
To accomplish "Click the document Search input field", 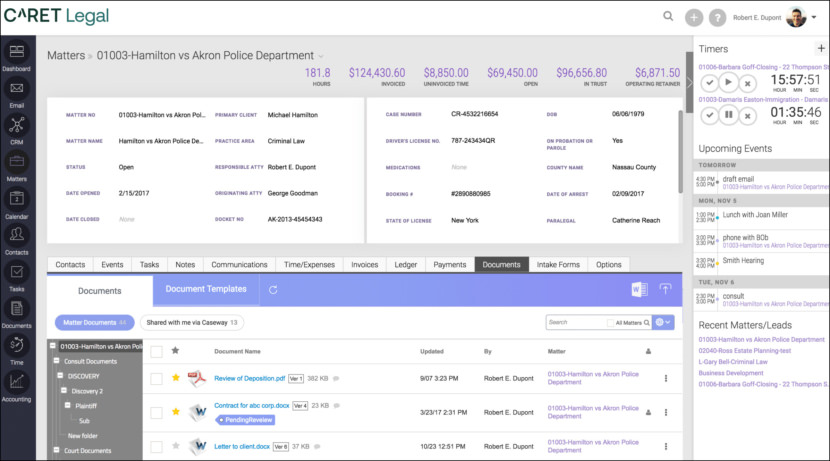I will pos(576,322).
